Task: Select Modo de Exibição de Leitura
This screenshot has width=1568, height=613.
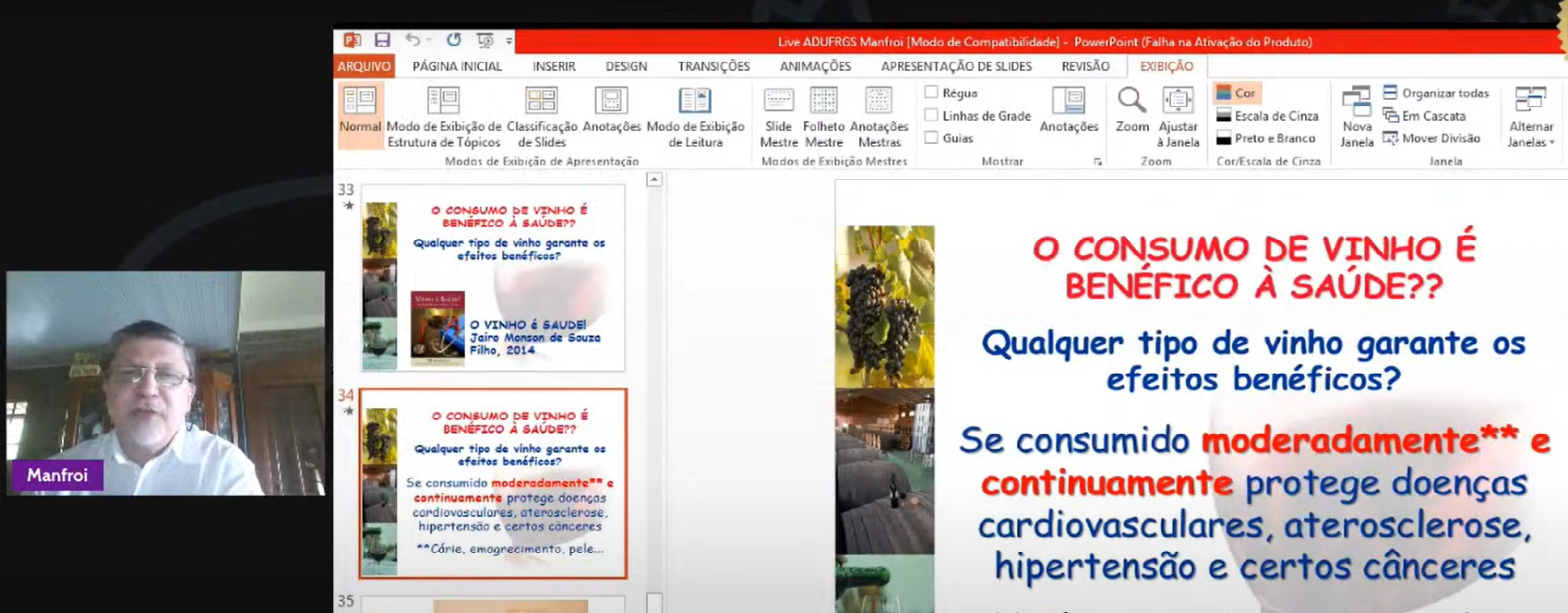Action: point(695,114)
